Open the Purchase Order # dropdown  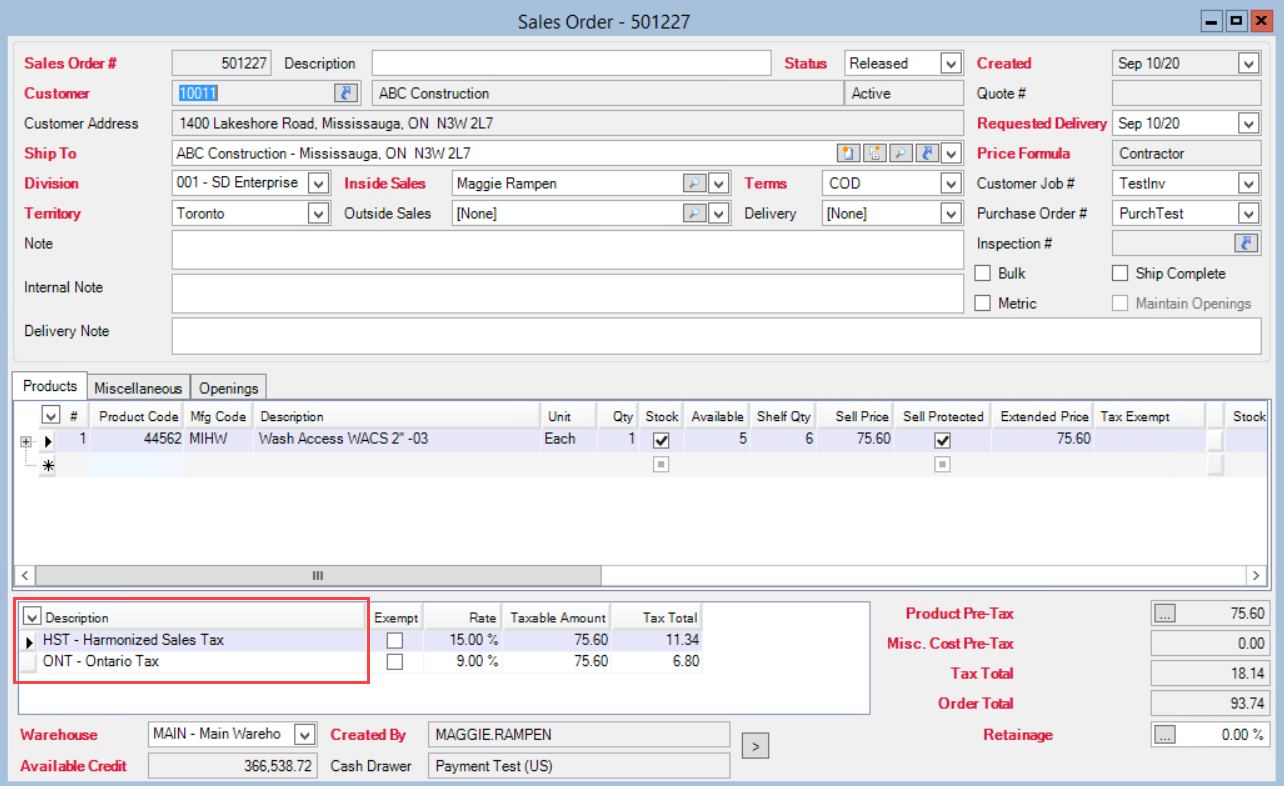point(1248,214)
